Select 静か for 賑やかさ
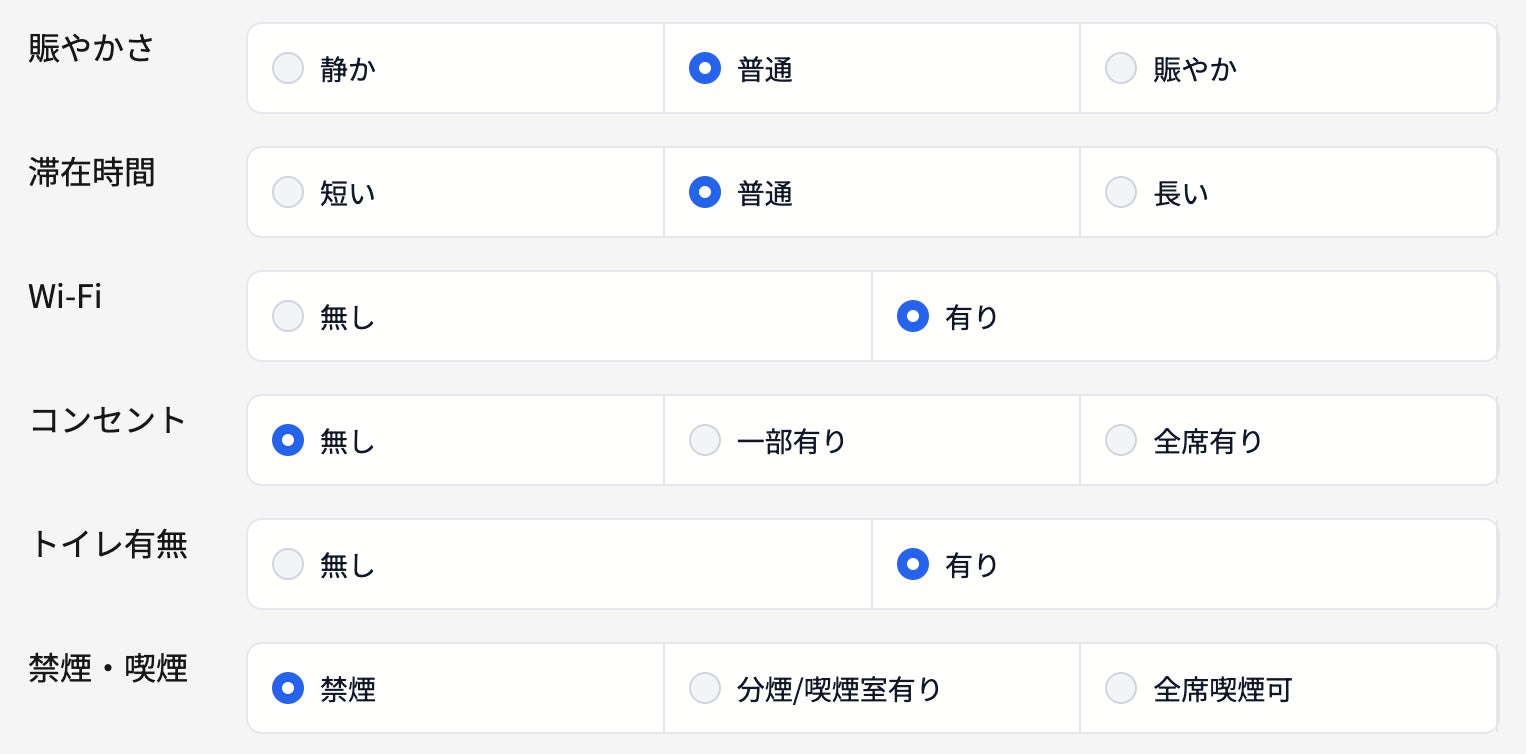This screenshot has width=1526, height=754. [x=288, y=68]
